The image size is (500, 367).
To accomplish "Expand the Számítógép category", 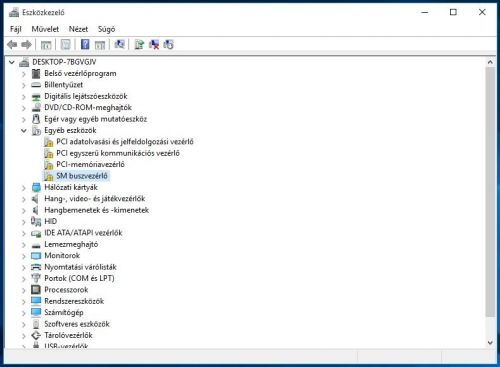I will (24, 313).
